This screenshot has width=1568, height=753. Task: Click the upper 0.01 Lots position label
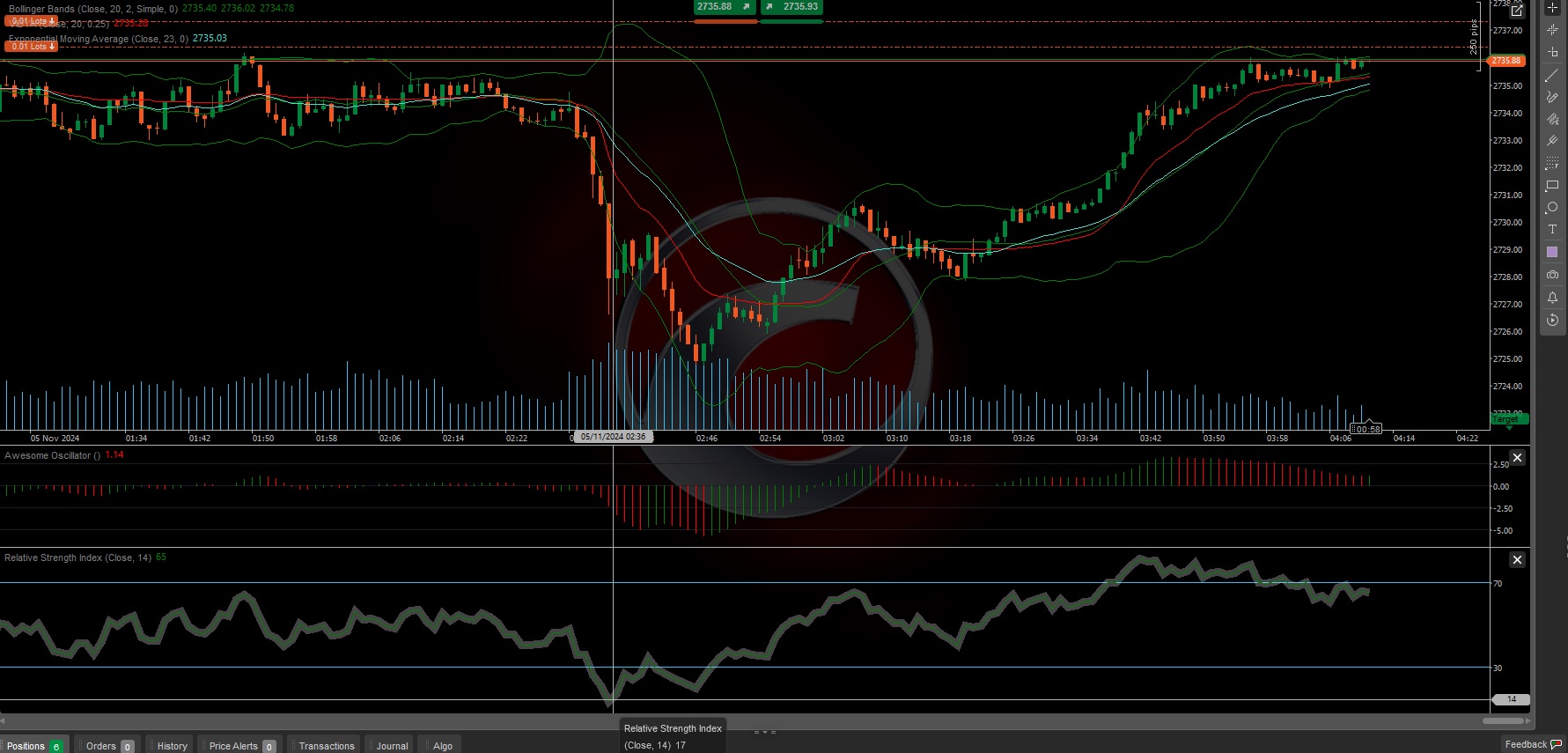pyautogui.click(x=33, y=21)
